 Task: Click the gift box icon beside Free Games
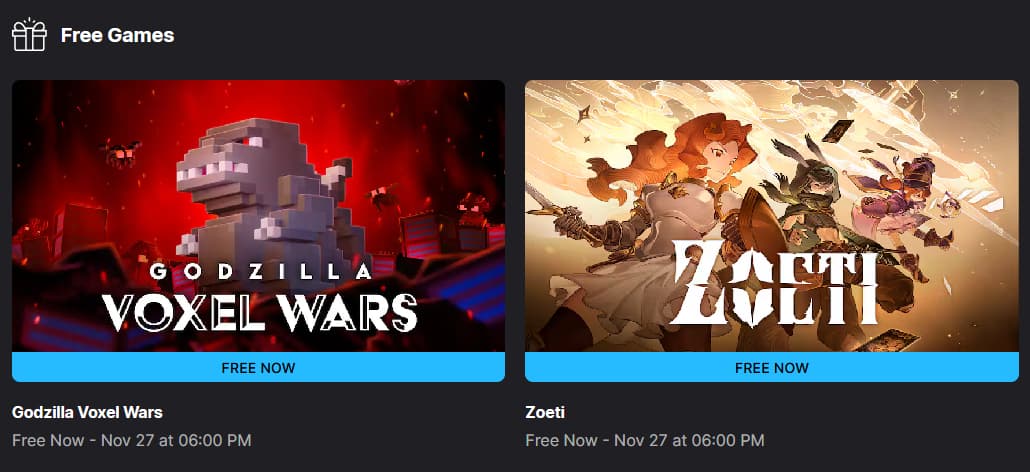[x=29, y=35]
